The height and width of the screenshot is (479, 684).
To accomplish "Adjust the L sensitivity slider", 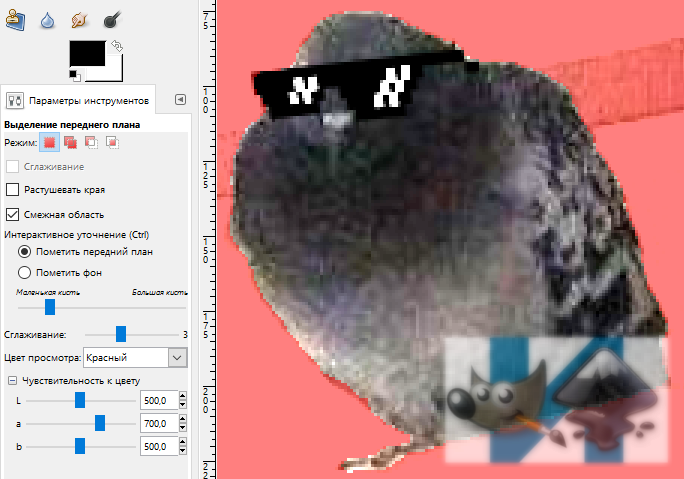I will pyautogui.click(x=80, y=400).
